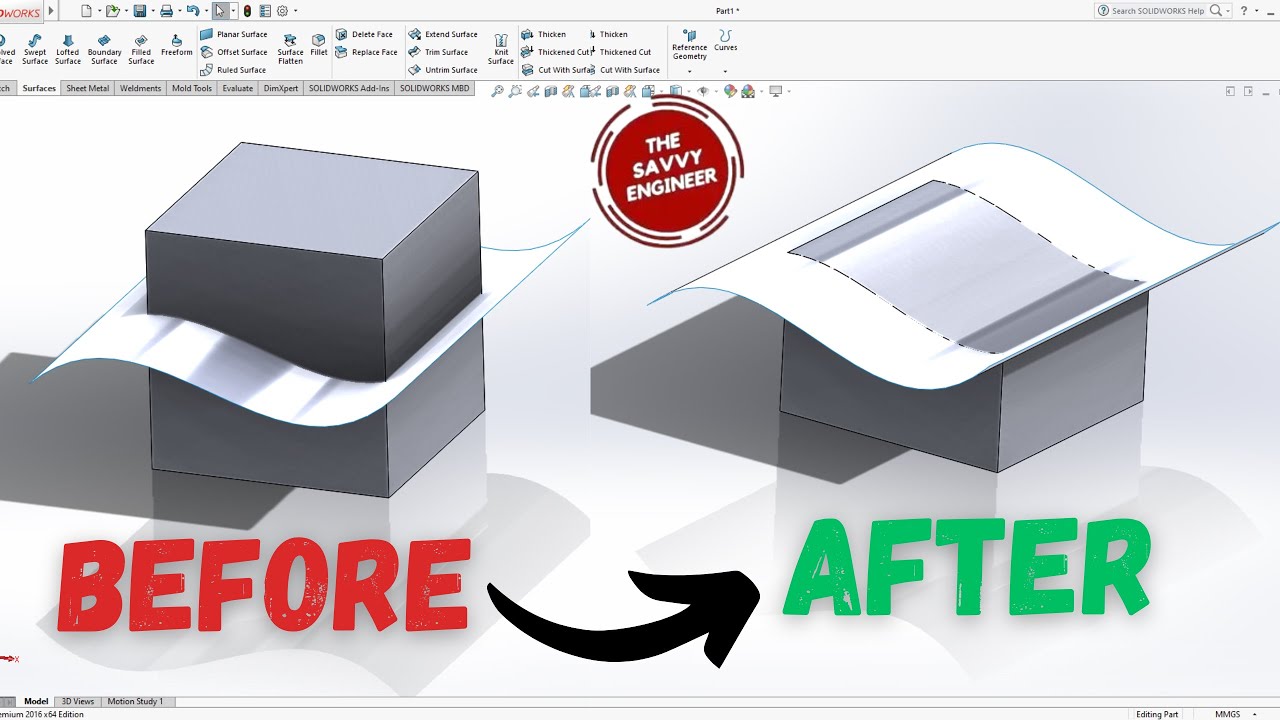Image resolution: width=1280 pixels, height=720 pixels.
Task: Choose the Boundary Surface tool
Action: coord(104,49)
